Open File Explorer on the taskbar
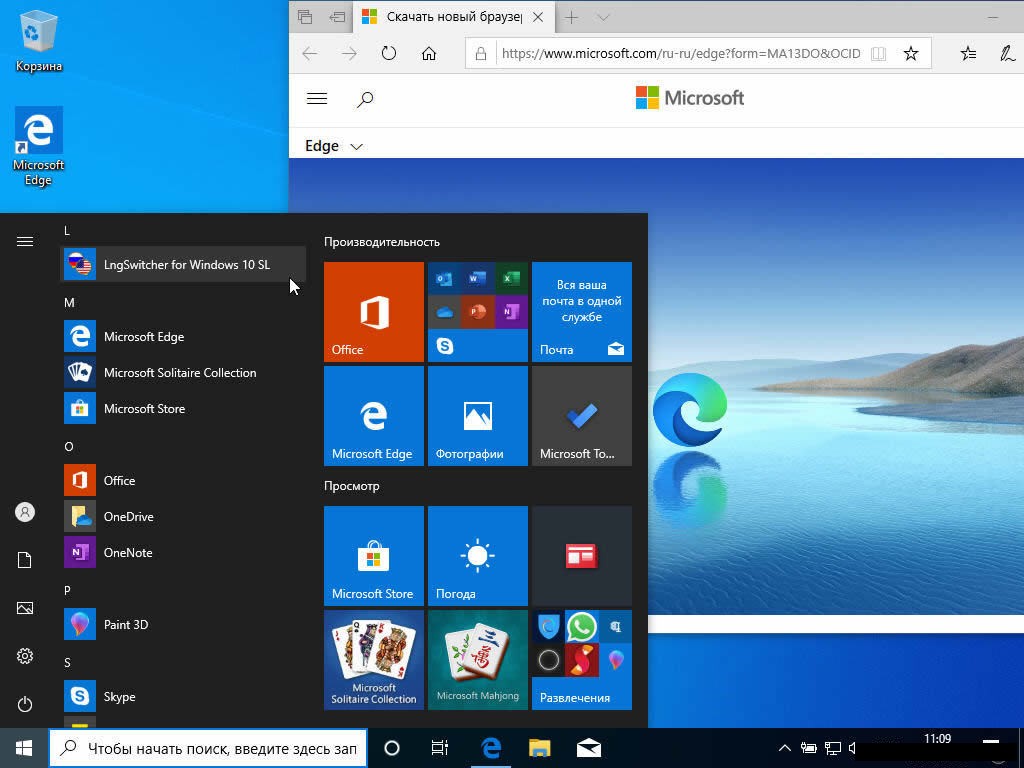Image resolution: width=1024 pixels, height=768 pixels. pyautogui.click(x=539, y=748)
